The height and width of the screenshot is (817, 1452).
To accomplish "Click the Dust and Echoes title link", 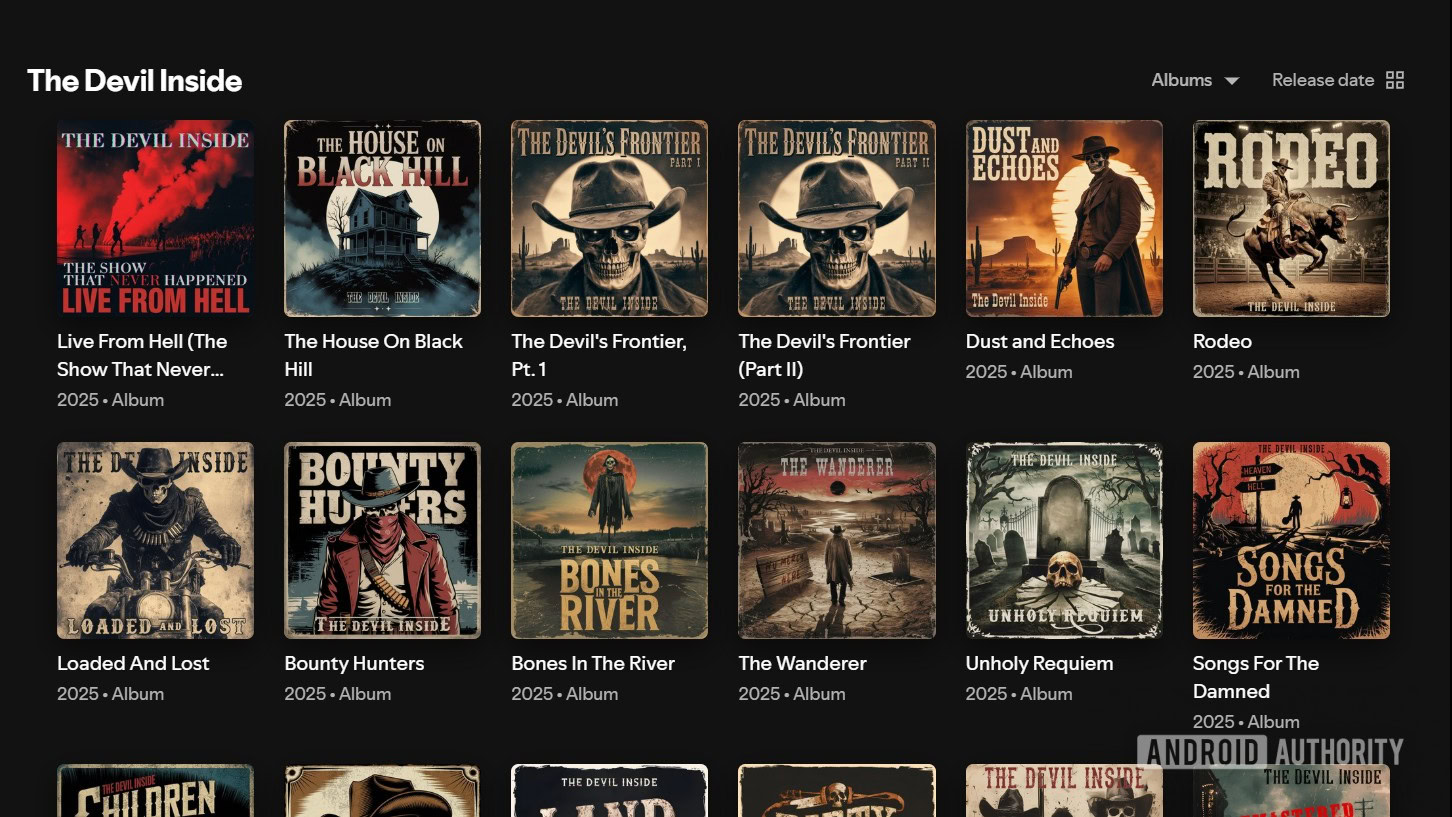I will 1039,342.
